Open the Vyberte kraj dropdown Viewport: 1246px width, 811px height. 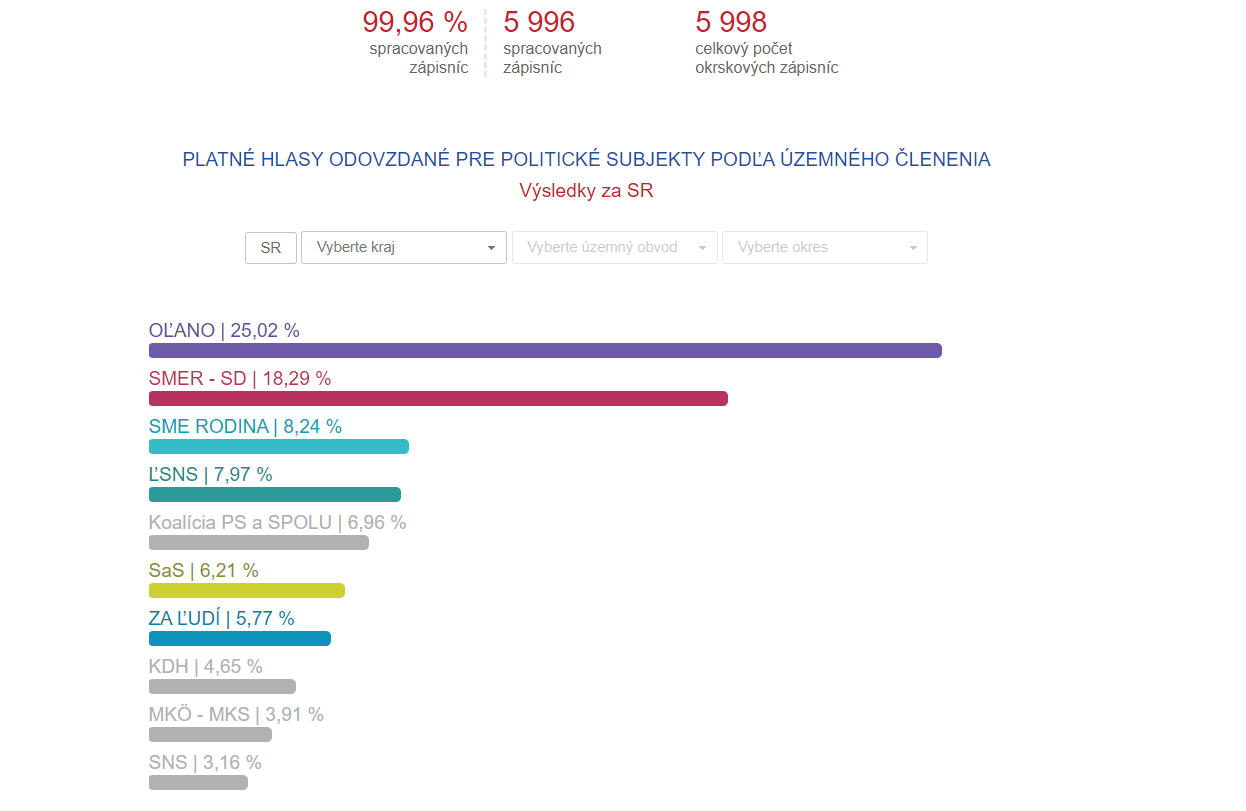(404, 247)
